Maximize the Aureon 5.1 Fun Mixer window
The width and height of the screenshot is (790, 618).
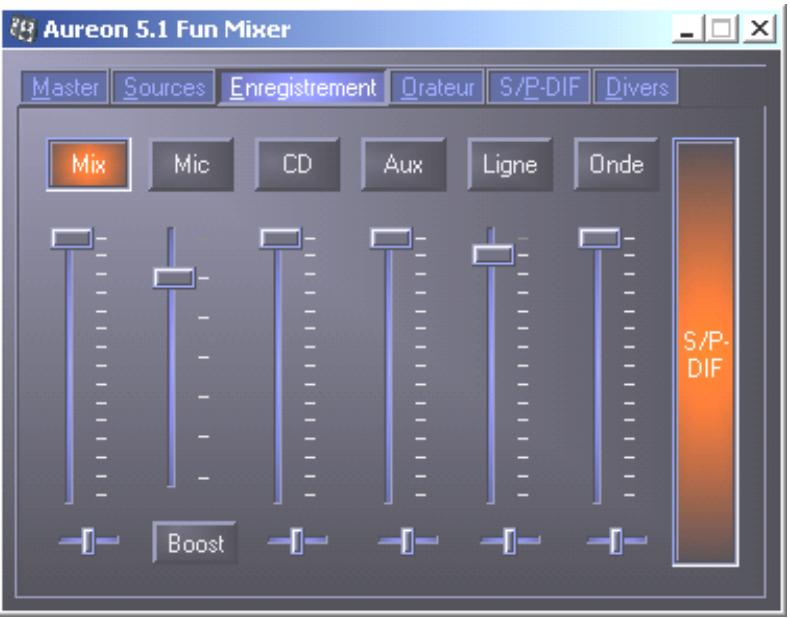click(x=721, y=29)
